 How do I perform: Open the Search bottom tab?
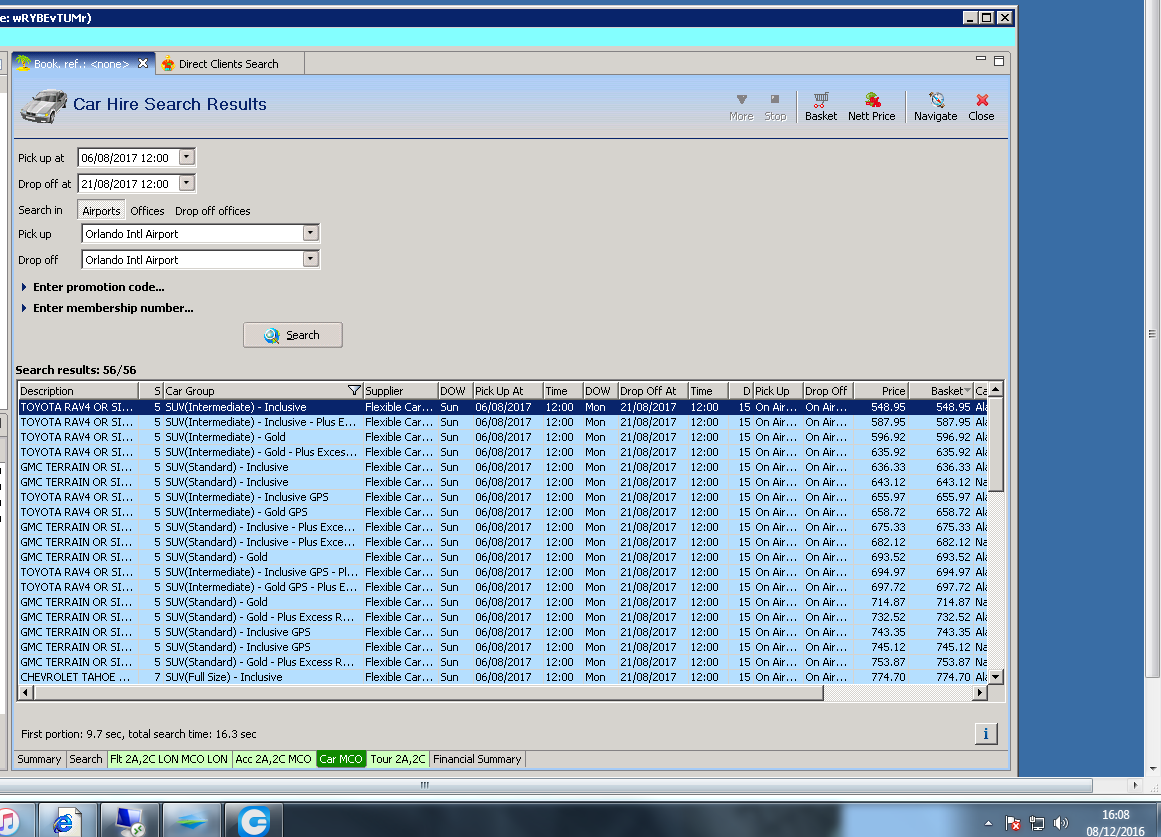click(x=86, y=758)
